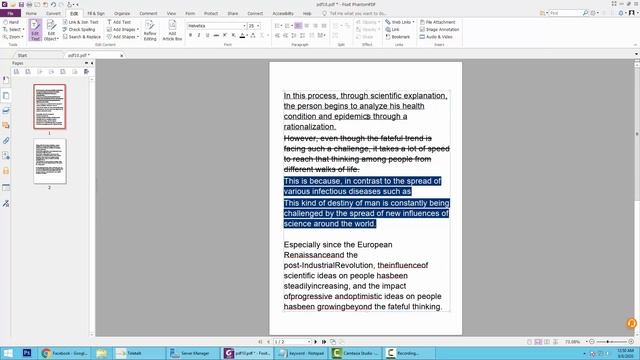This screenshot has height=360, width=640.
Task: Choose Add Text tool
Action: tap(119, 22)
